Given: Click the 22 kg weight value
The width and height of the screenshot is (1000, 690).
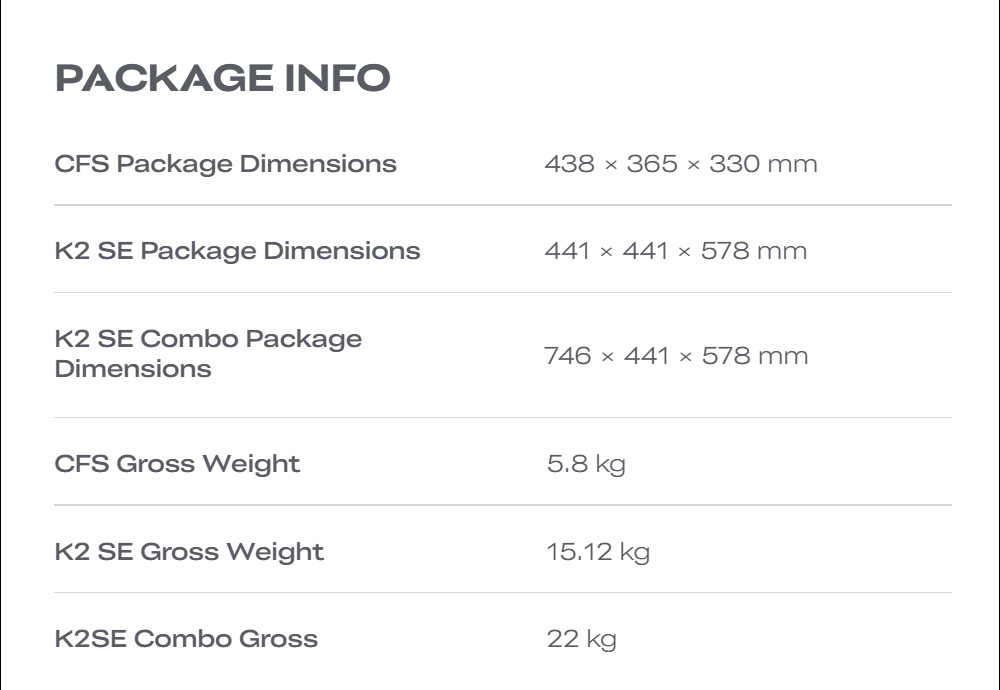Looking at the screenshot, I should pos(581,639).
